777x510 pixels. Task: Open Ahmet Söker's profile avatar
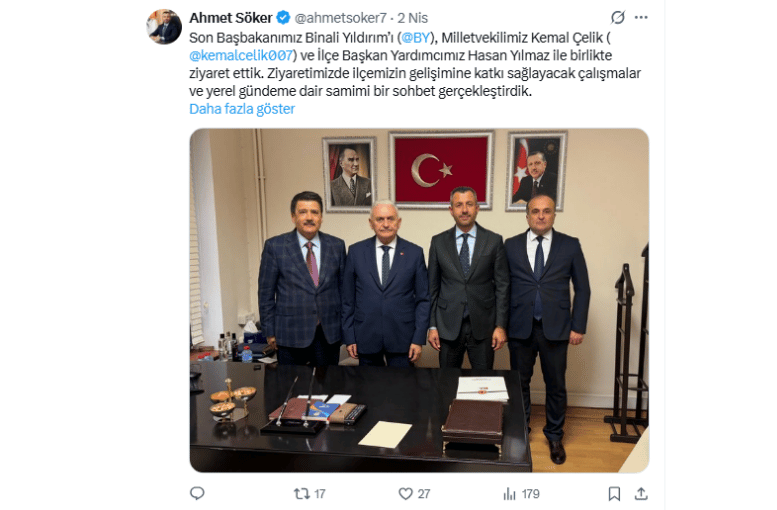[x=164, y=27]
